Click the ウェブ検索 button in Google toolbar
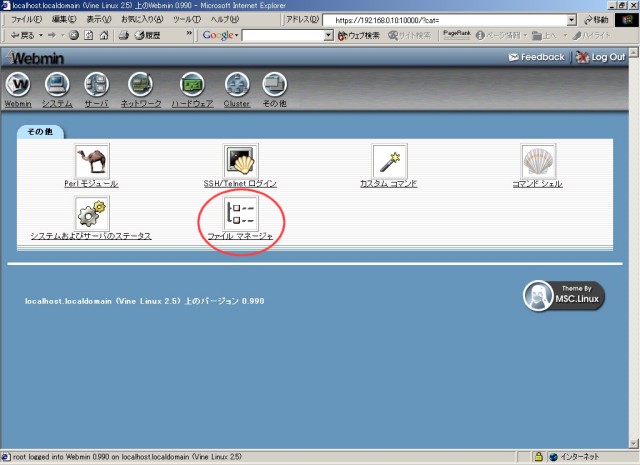This screenshot has height=465, width=640. click(358, 35)
